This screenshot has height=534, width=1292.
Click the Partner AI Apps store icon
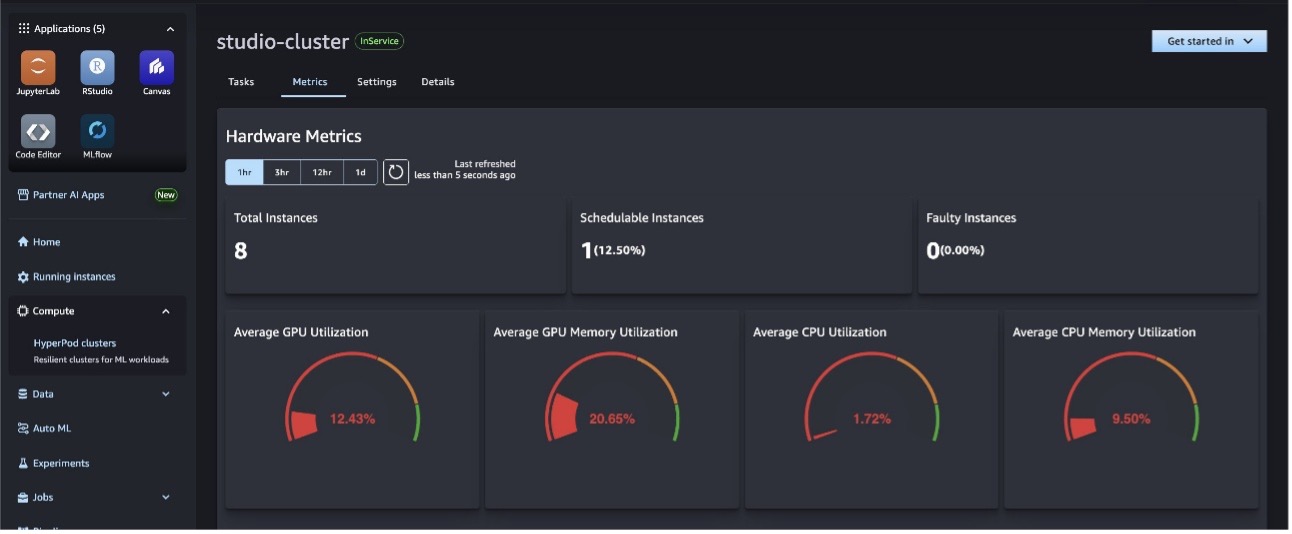[x=23, y=195]
